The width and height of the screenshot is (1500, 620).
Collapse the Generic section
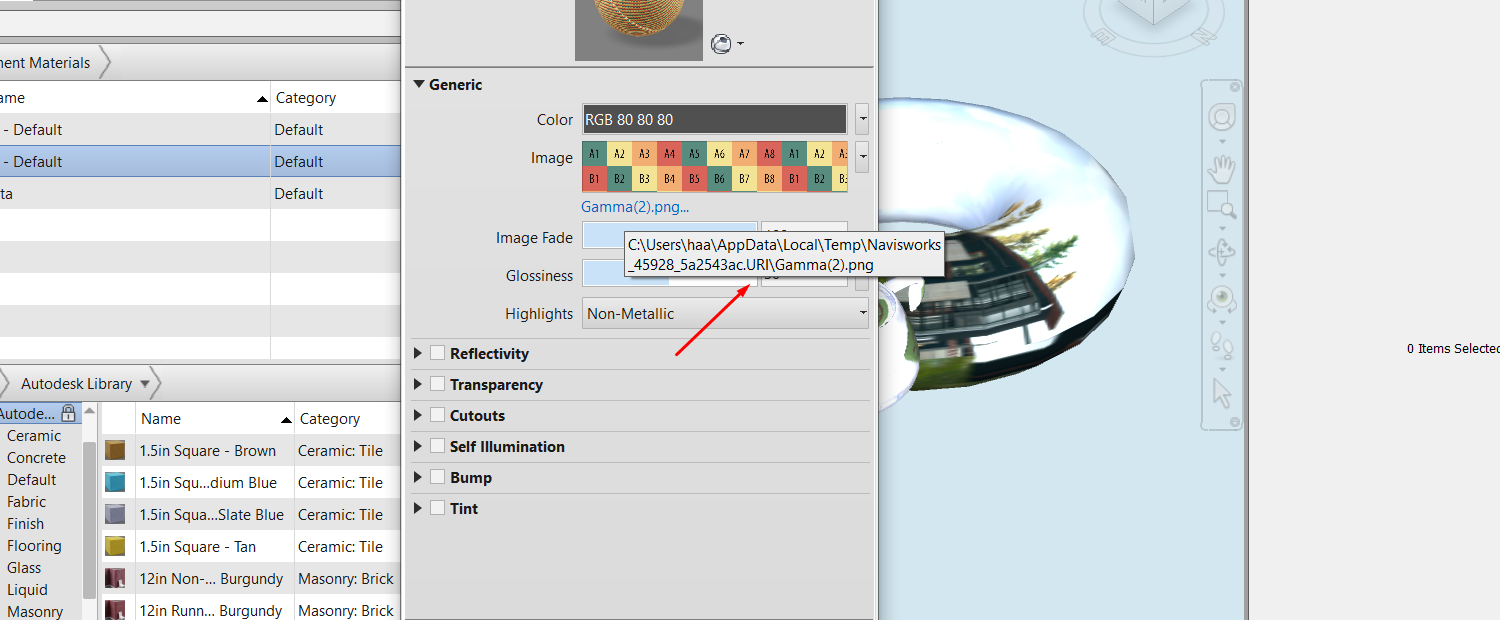(419, 85)
